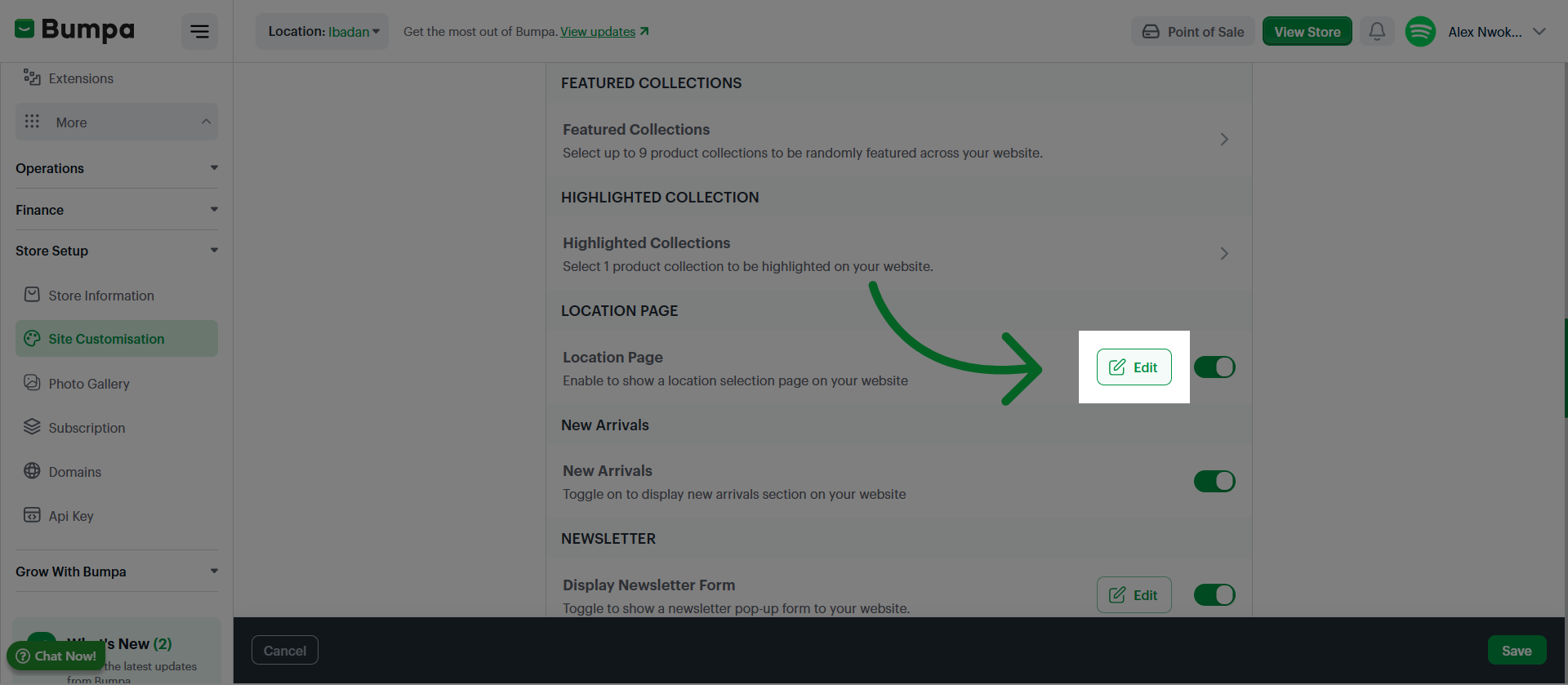Expand the Alex Nwok account menu

pyautogui.click(x=1539, y=32)
